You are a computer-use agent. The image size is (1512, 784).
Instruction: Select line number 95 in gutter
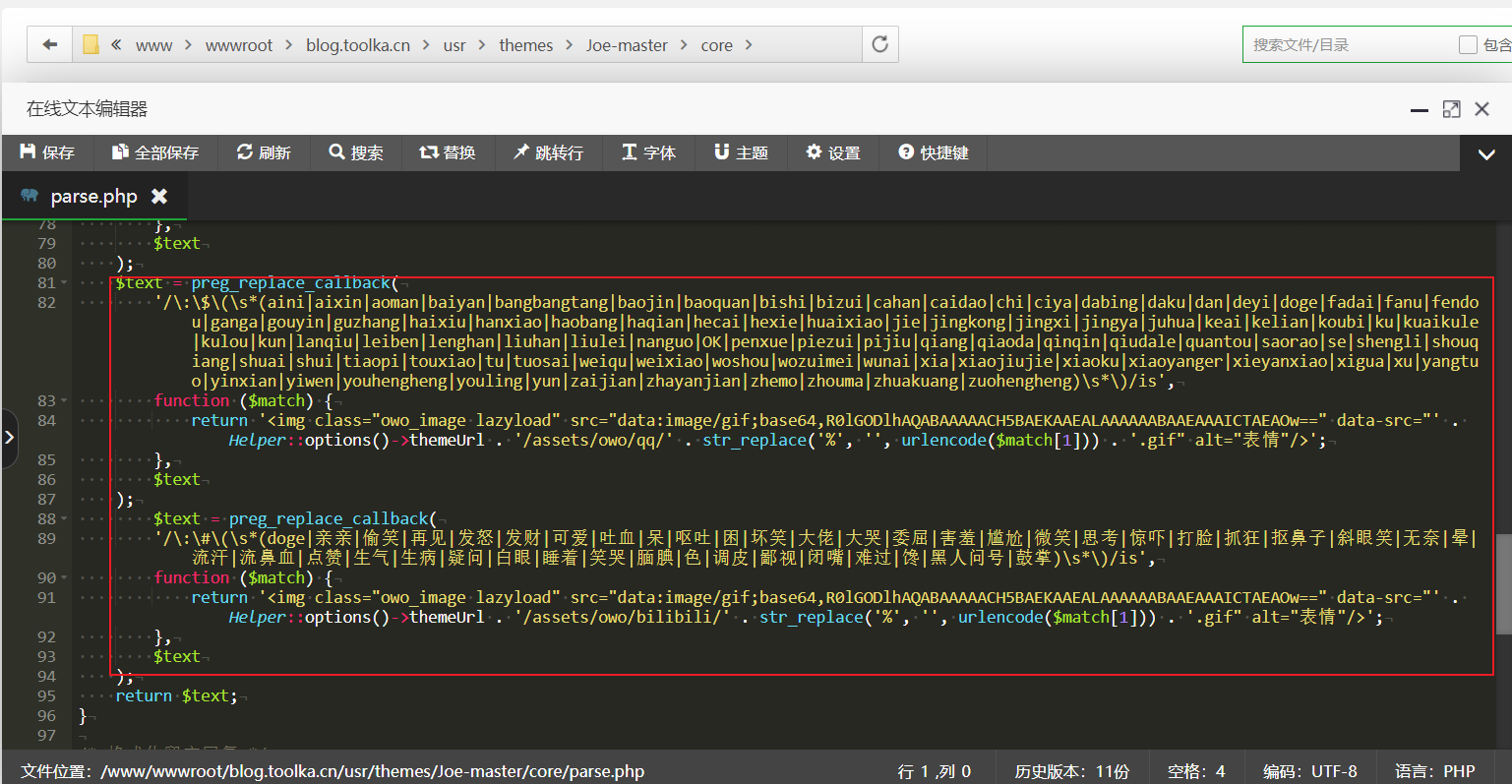(x=46, y=695)
